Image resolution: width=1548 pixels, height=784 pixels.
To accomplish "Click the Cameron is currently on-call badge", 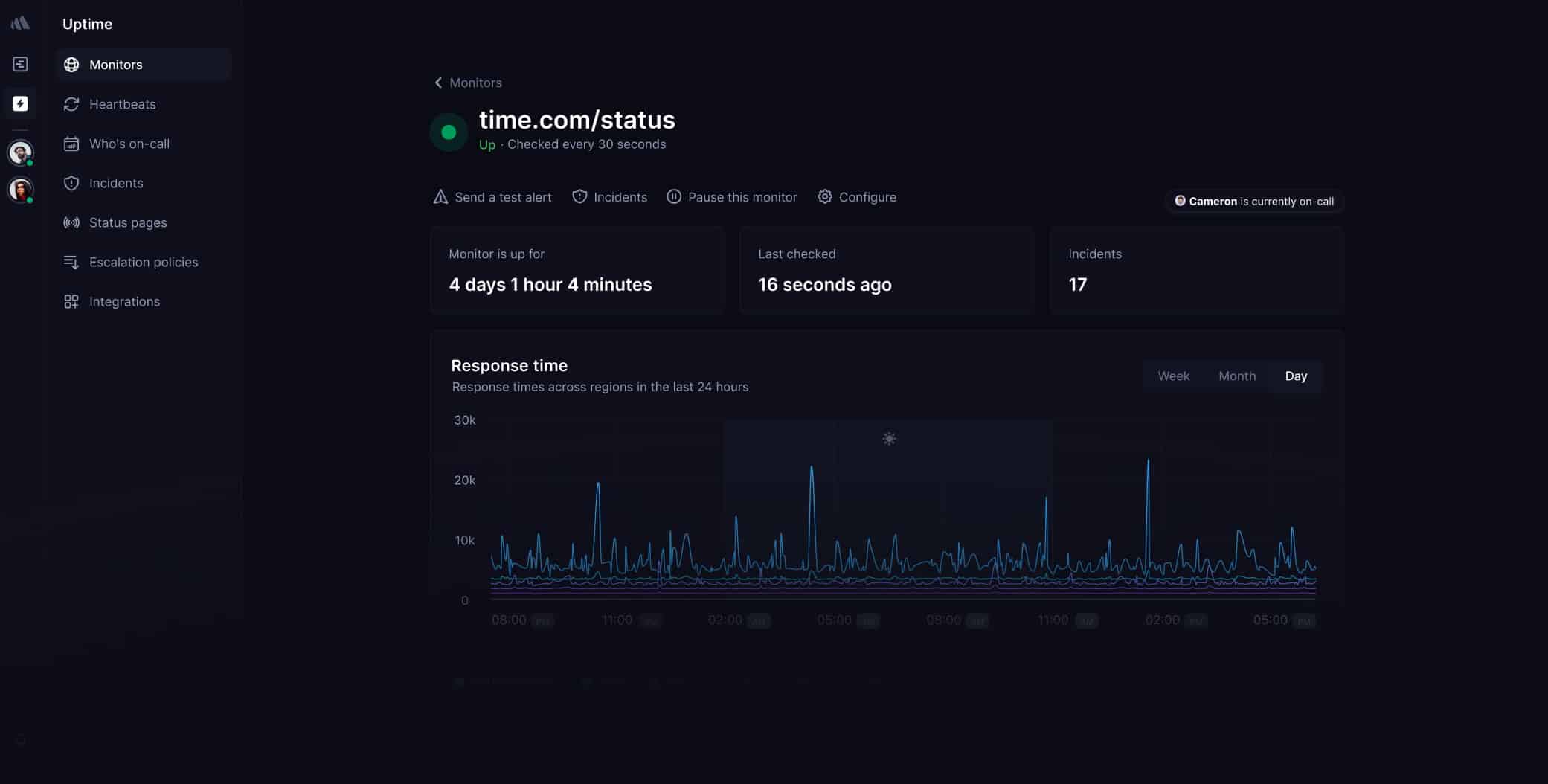I will [1254, 201].
